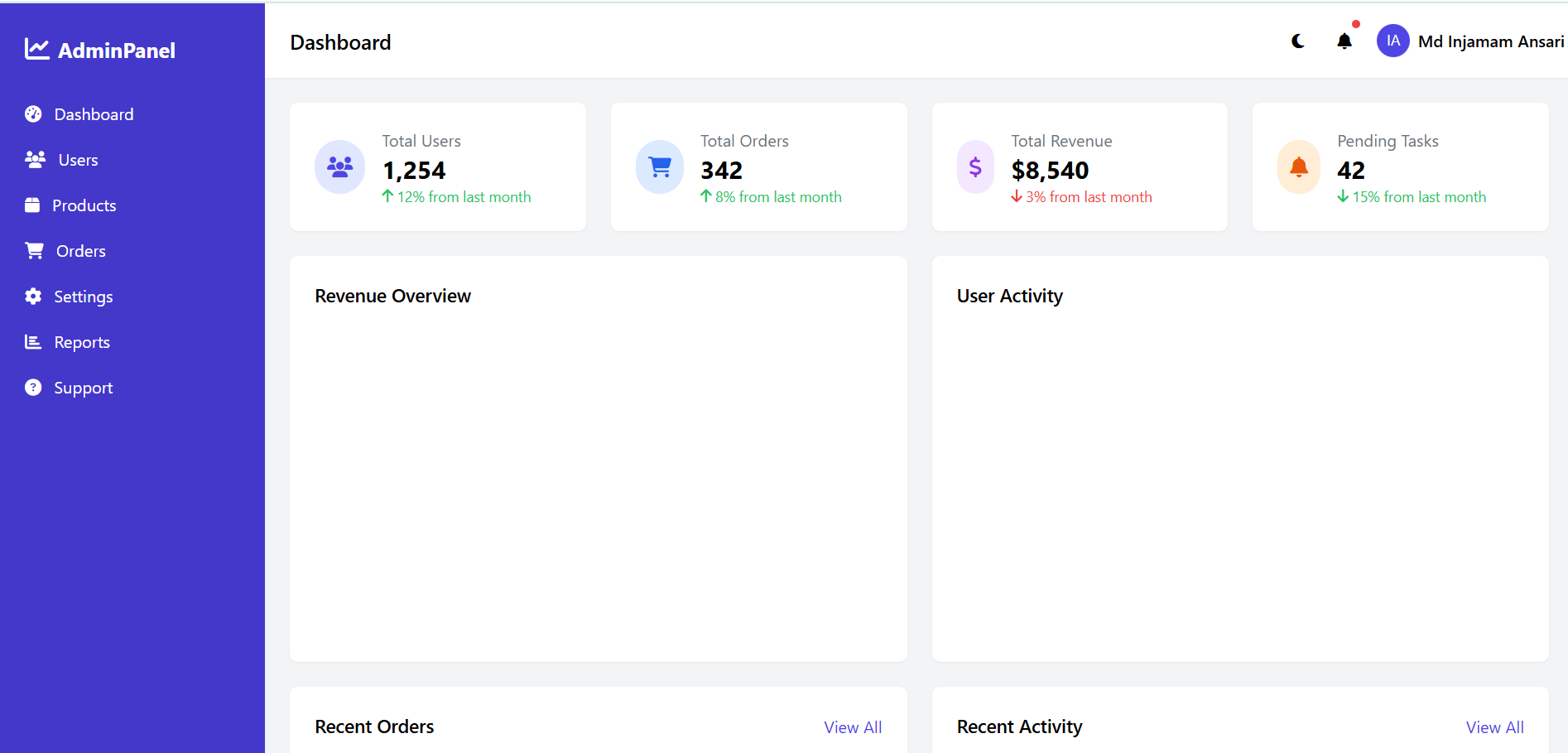Select Dashboard in the sidebar menu

93,113
